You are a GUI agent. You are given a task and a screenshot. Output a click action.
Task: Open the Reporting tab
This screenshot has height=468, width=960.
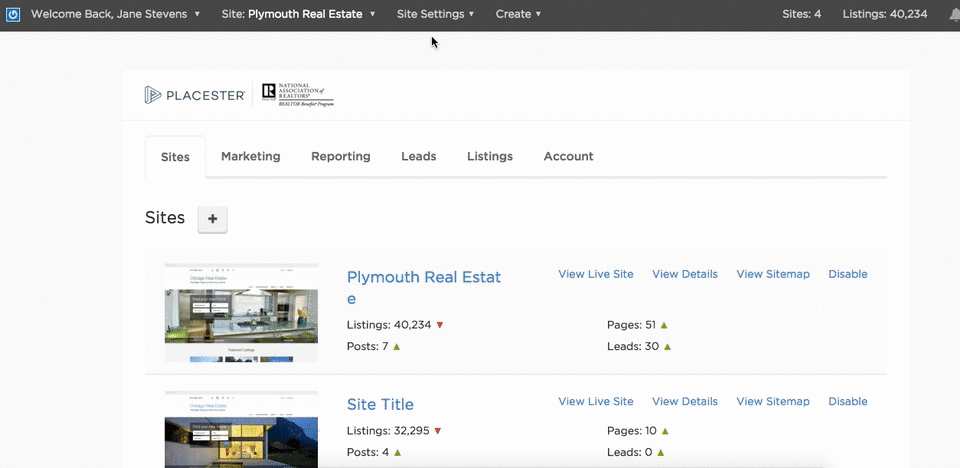point(340,156)
